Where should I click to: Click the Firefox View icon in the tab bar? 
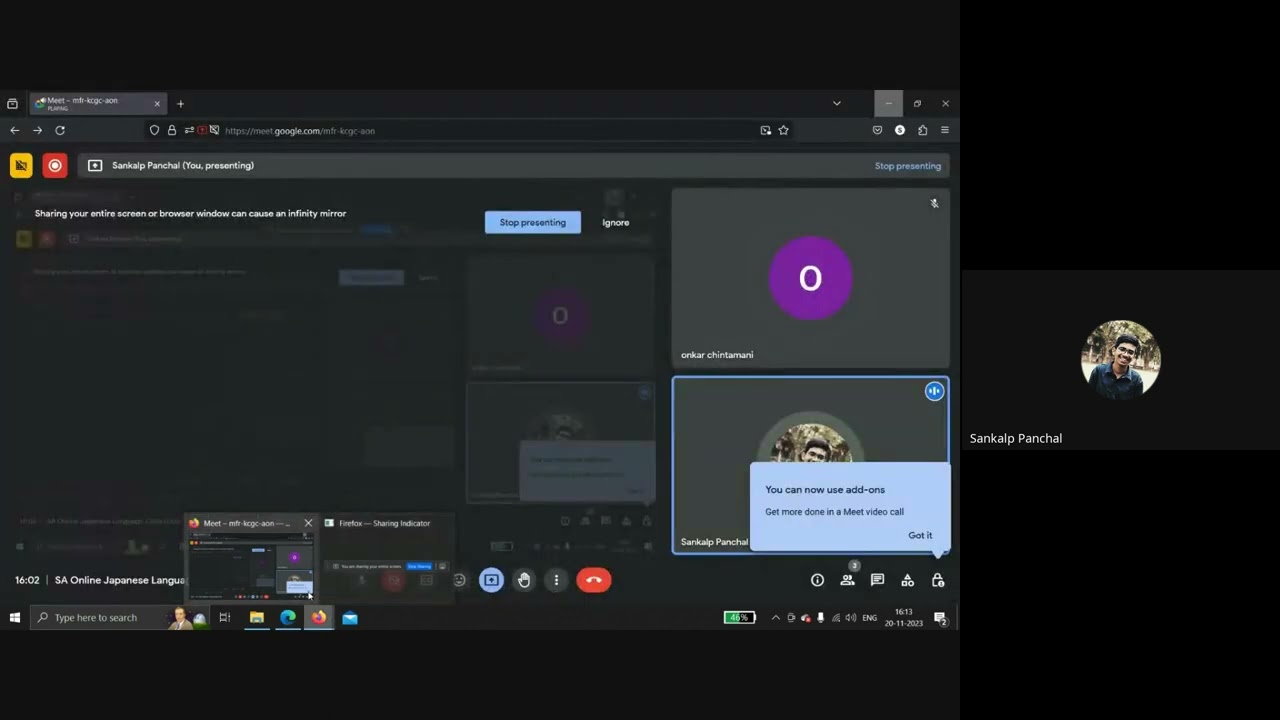(12, 104)
